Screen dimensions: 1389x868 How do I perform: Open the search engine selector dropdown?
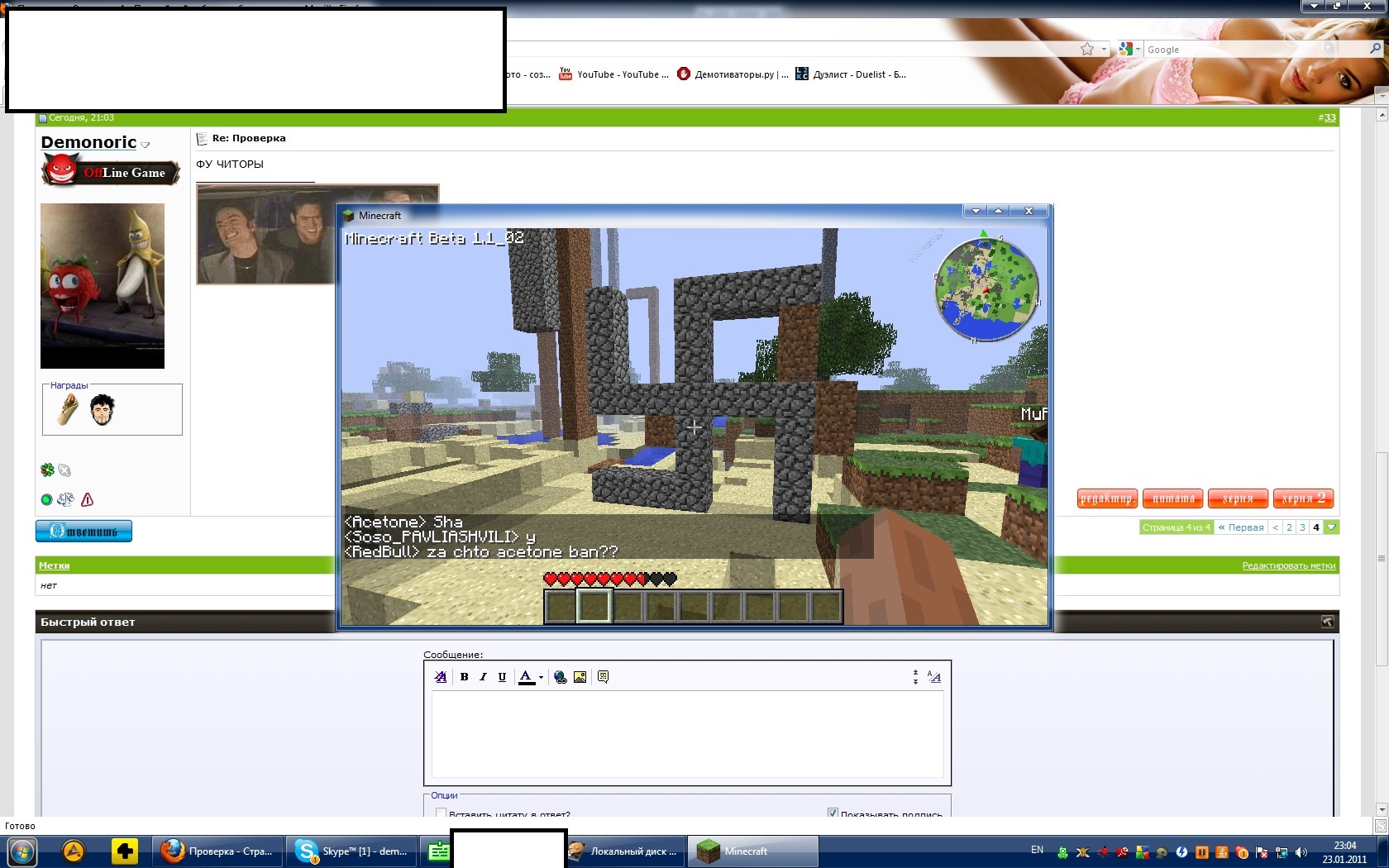[x=1129, y=50]
